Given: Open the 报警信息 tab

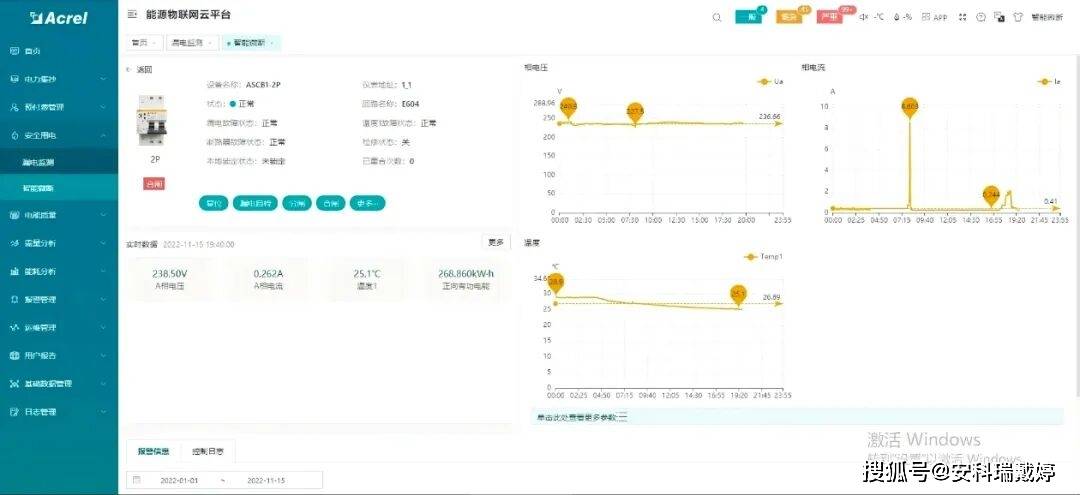Looking at the screenshot, I should click(153, 452).
